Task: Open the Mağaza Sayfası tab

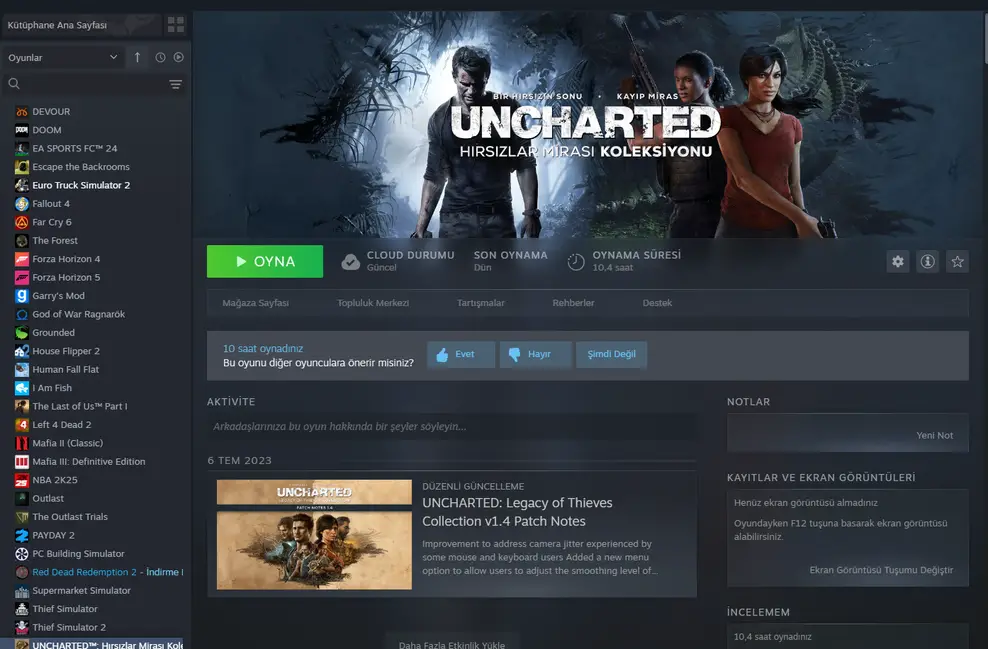Action: click(255, 303)
